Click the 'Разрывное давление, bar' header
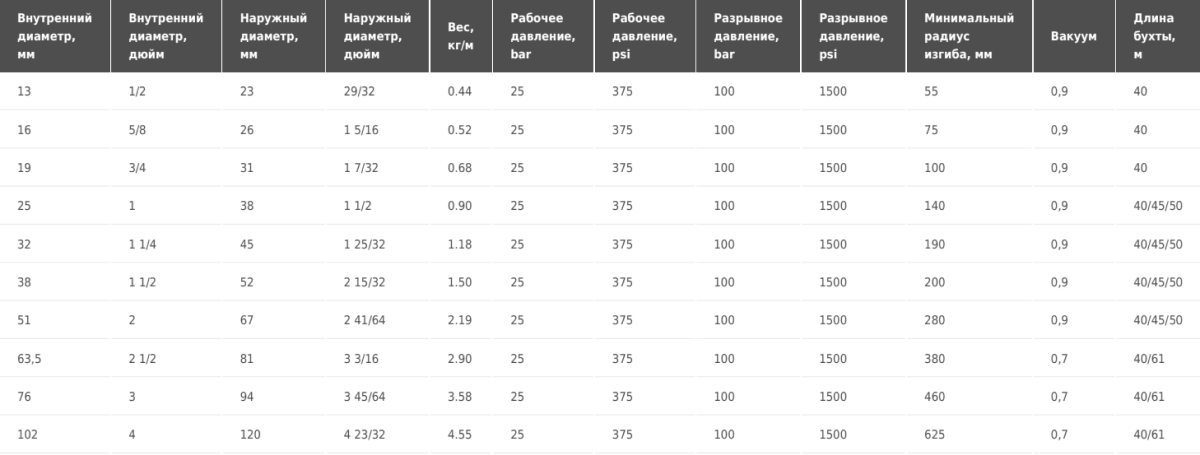The height and width of the screenshot is (455, 1200). 748,36
